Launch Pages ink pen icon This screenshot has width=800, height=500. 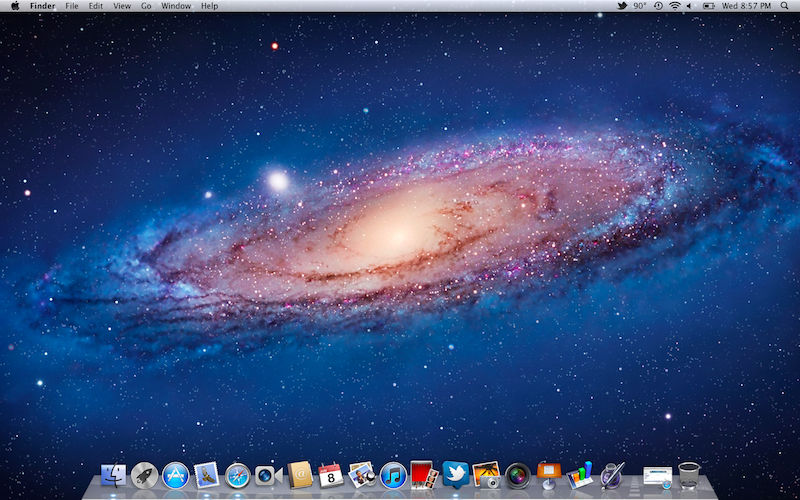click(x=612, y=475)
